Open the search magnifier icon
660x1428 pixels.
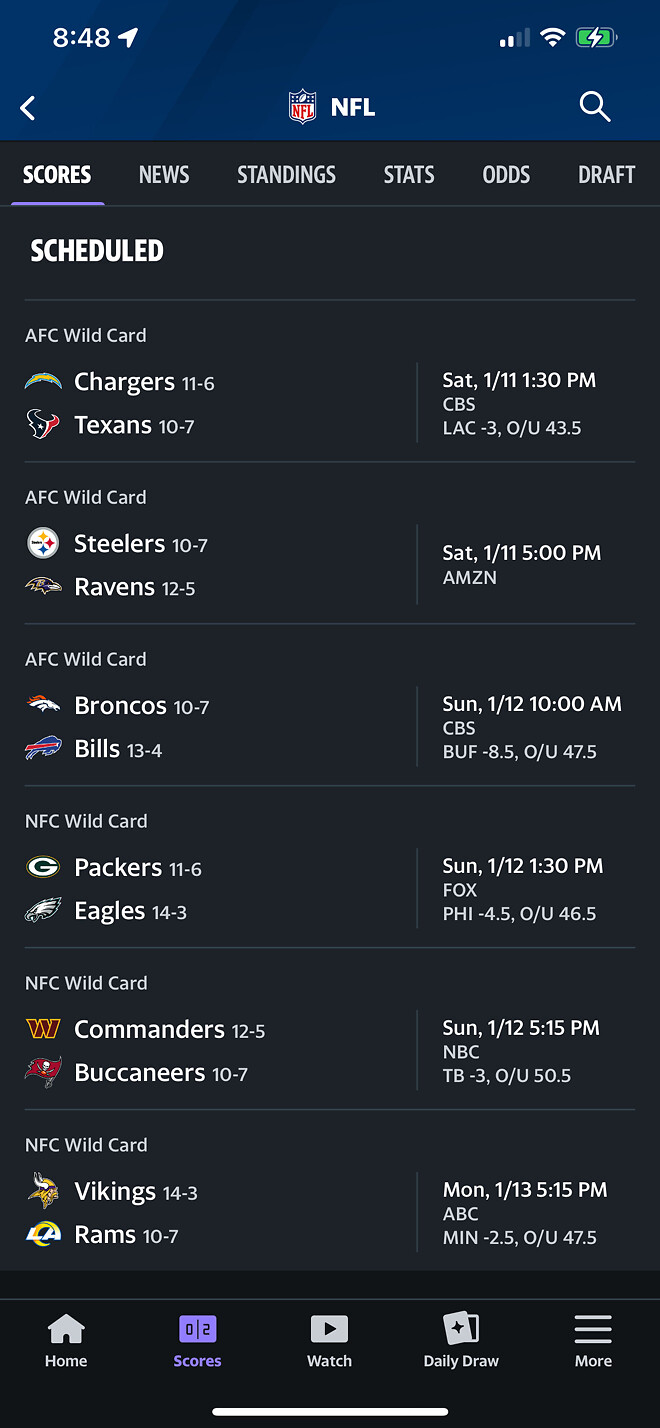595,107
